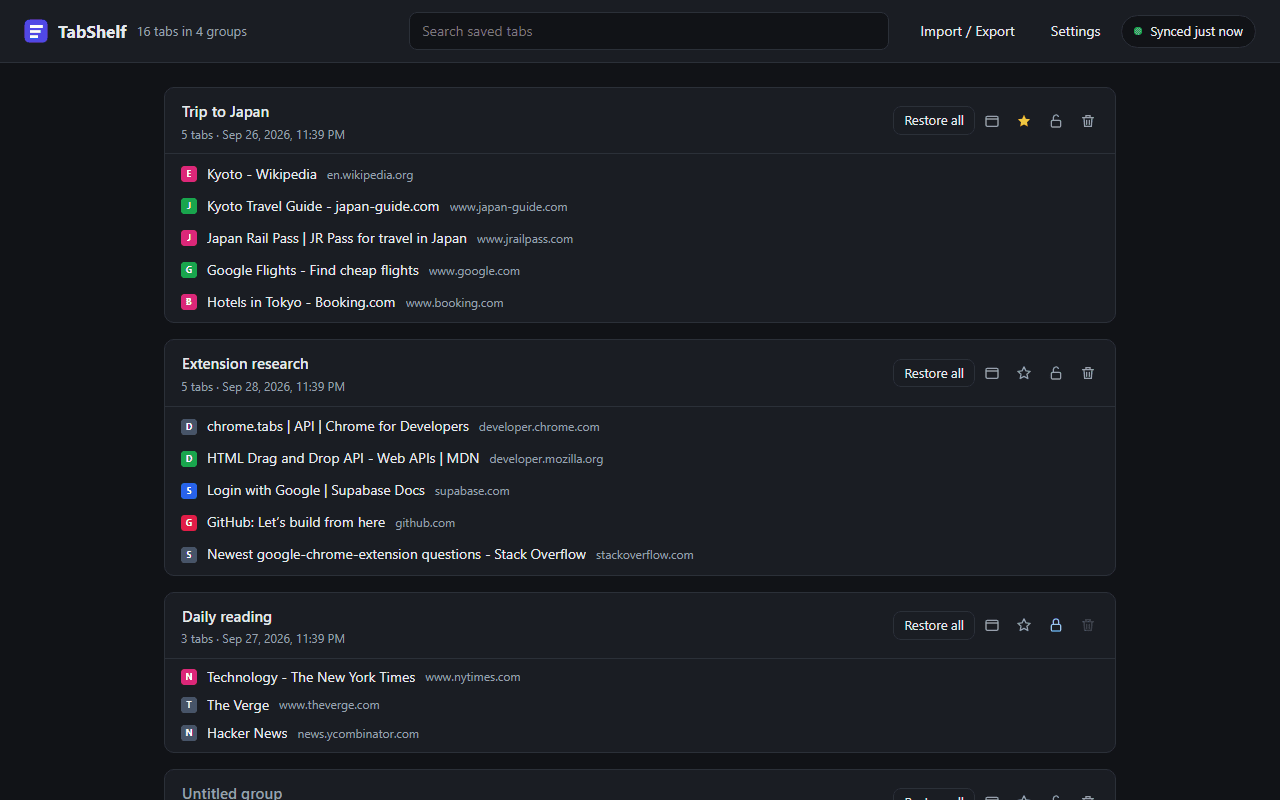
Task: Open Hotels in Tokyo - Booking.com
Action: pyautogui.click(x=301, y=302)
